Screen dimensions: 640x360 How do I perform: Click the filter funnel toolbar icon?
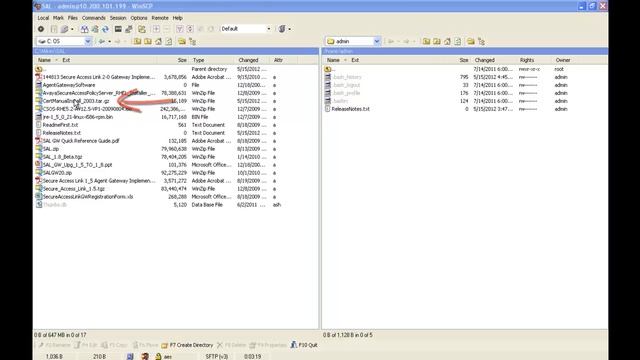(179, 29)
